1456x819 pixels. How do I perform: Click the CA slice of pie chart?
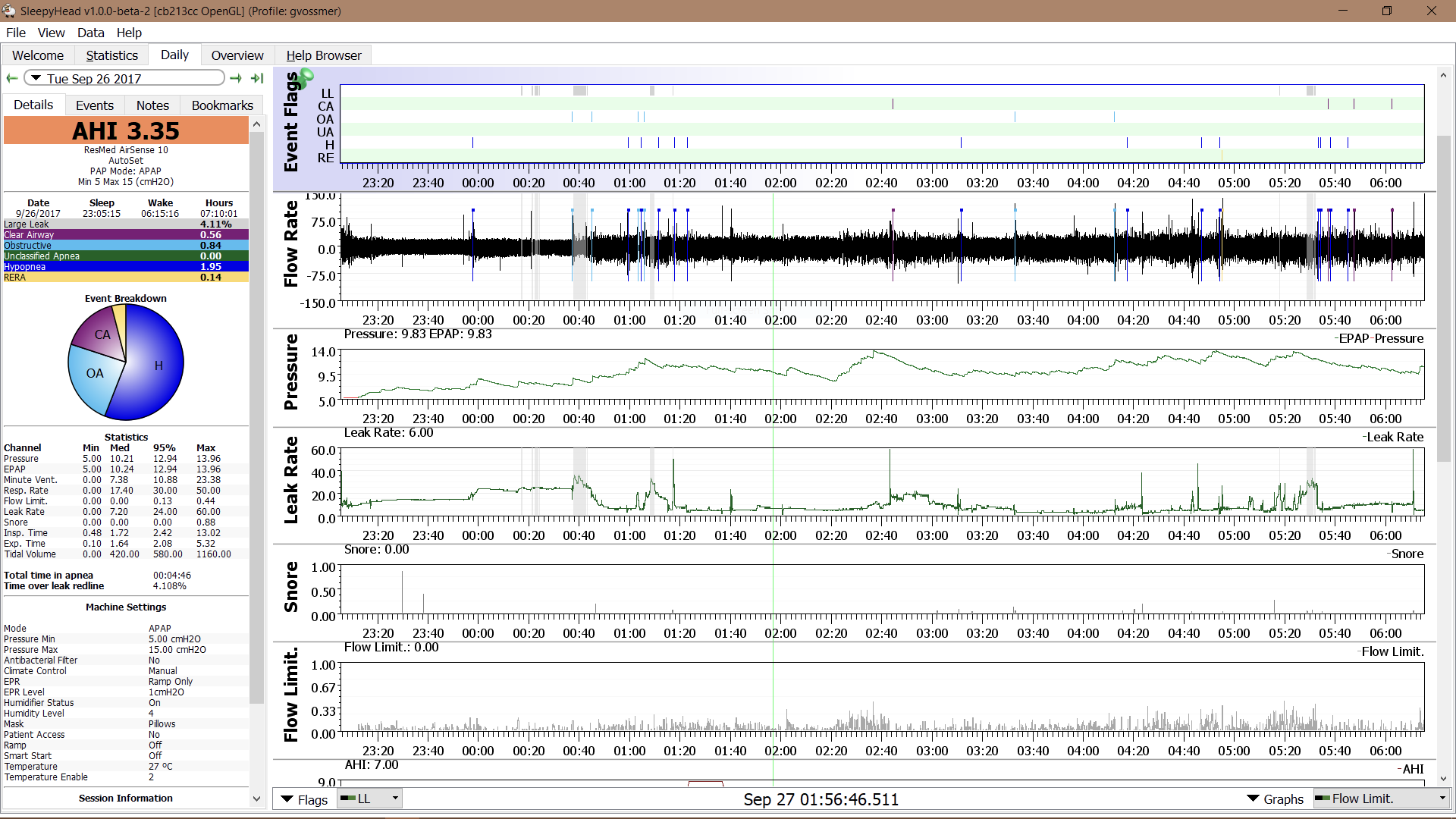102,334
